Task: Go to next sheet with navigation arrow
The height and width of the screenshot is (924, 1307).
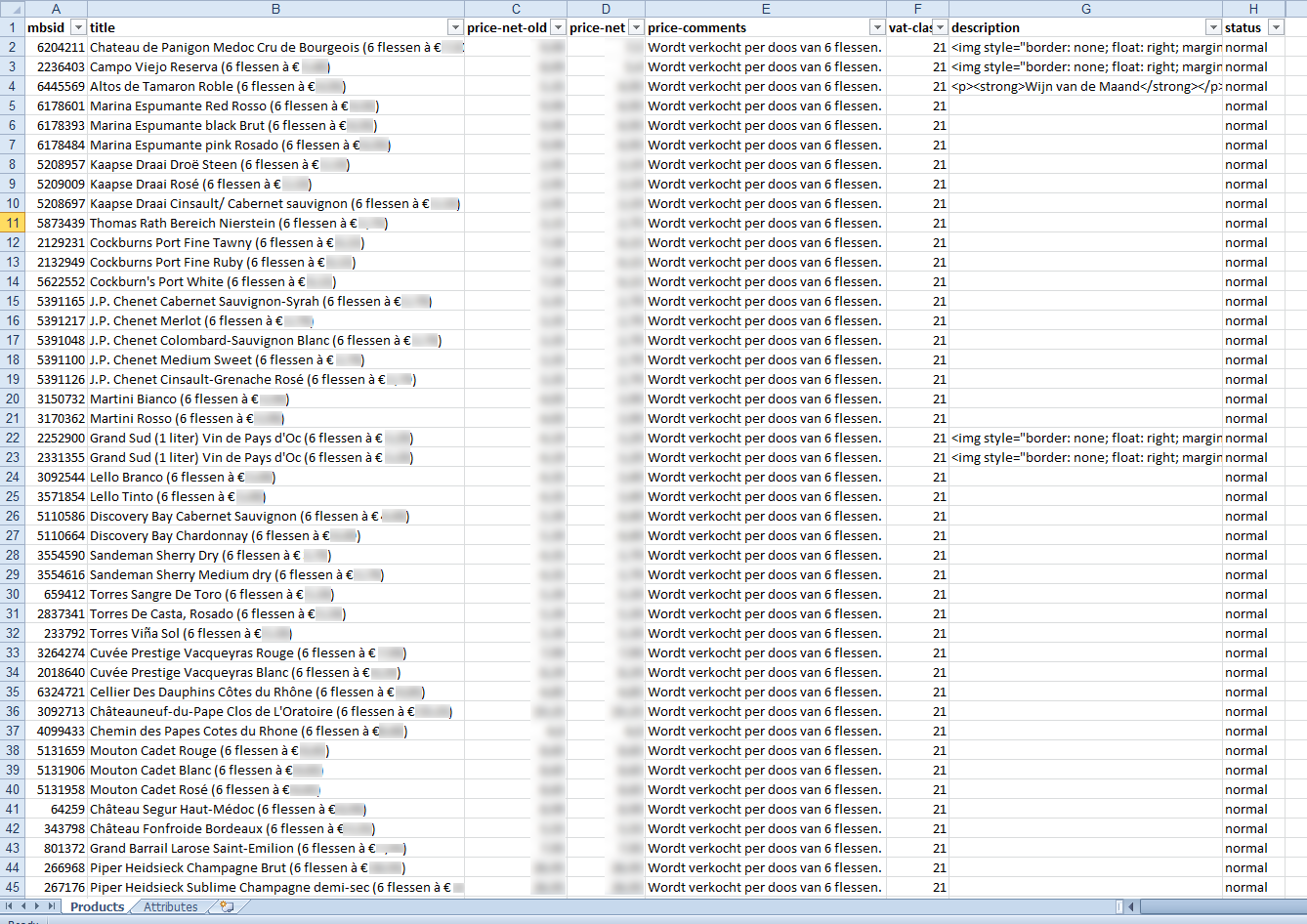Action: tap(38, 906)
